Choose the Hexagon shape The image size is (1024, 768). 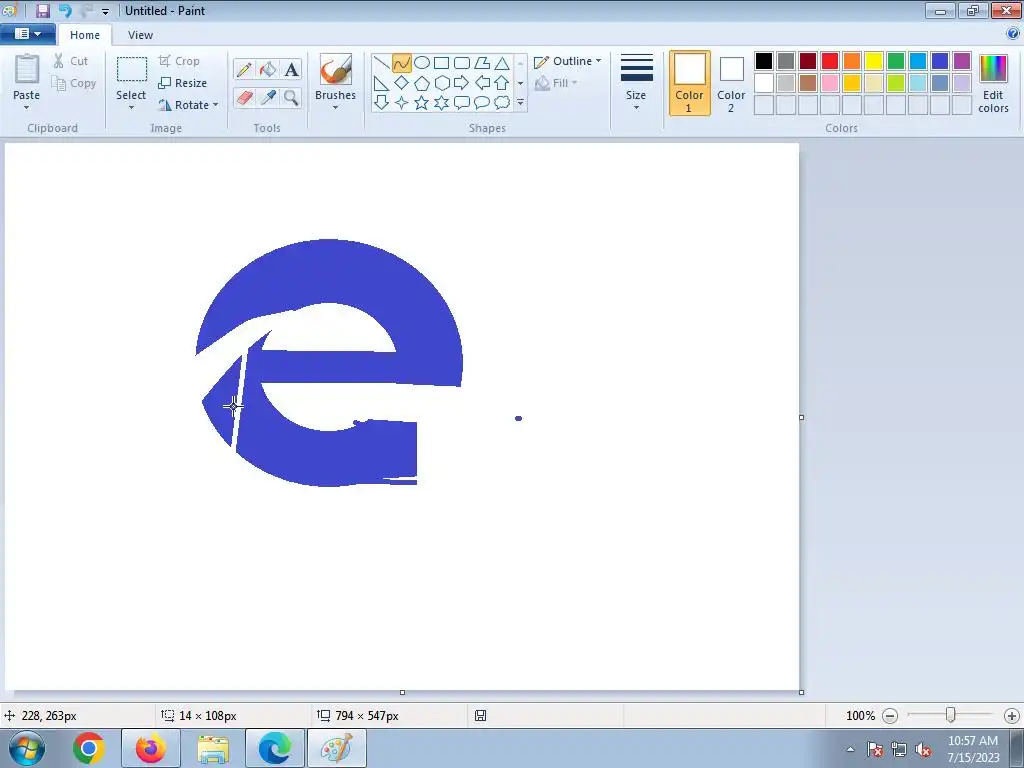tap(442, 83)
